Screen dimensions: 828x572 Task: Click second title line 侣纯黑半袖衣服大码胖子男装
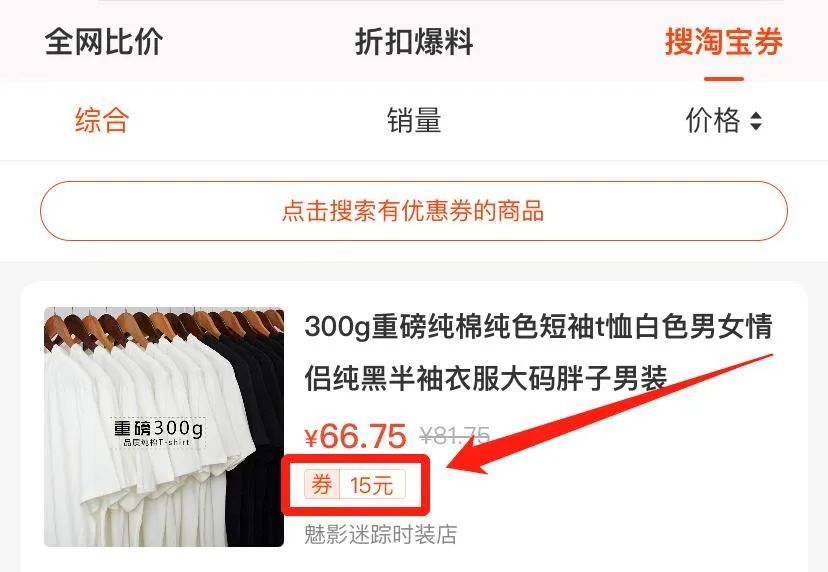click(x=486, y=378)
